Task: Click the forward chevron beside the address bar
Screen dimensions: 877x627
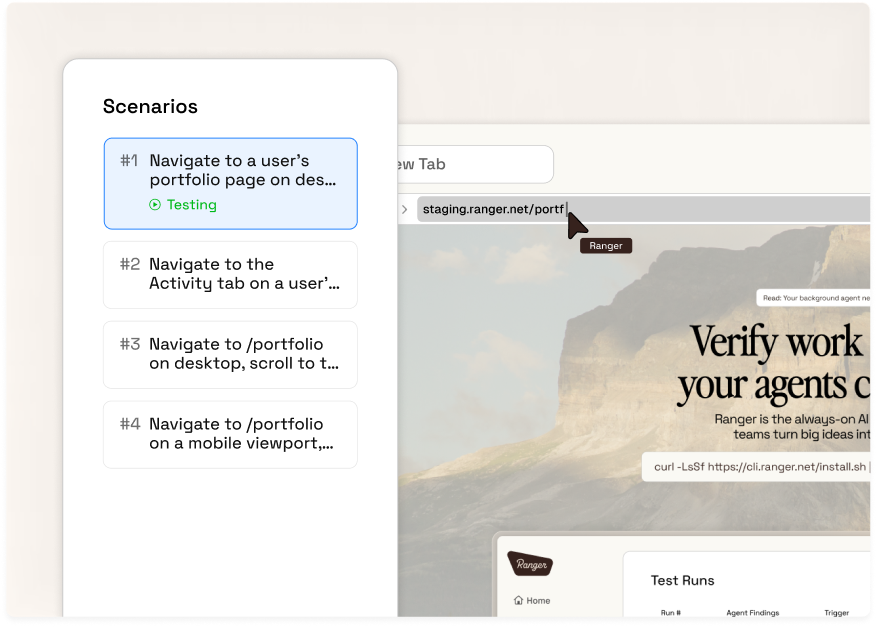Action: 404,209
